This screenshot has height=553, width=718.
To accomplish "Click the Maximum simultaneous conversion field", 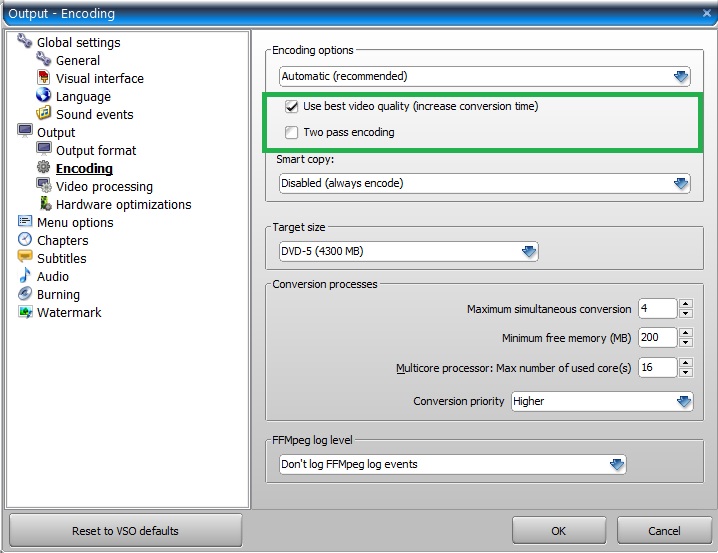I will point(658,309).
